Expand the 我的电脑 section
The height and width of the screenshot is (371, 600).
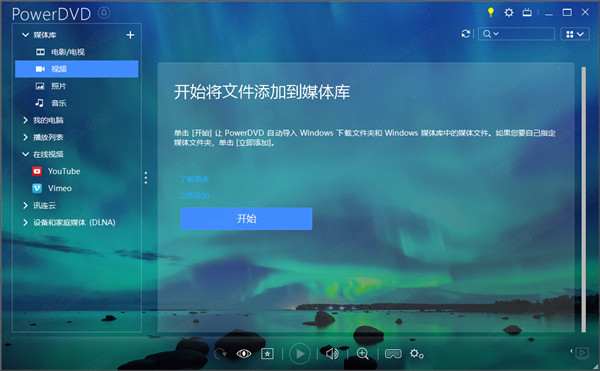tap(25, 120)
